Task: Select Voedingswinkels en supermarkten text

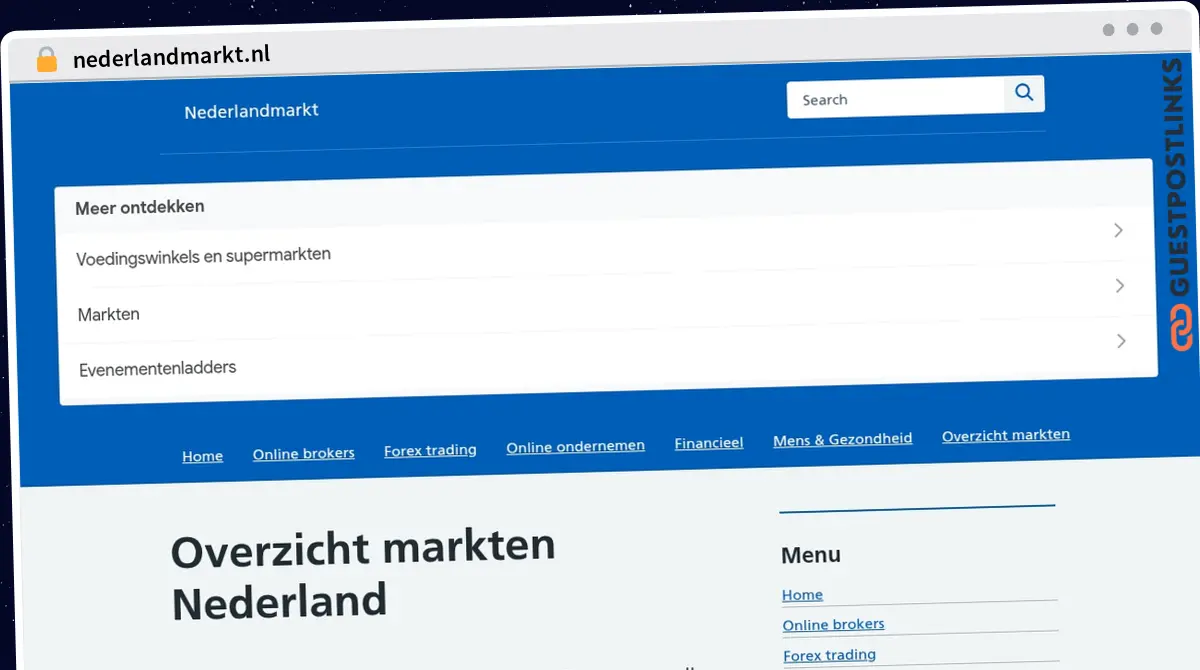Action: (x=203, y=257)
